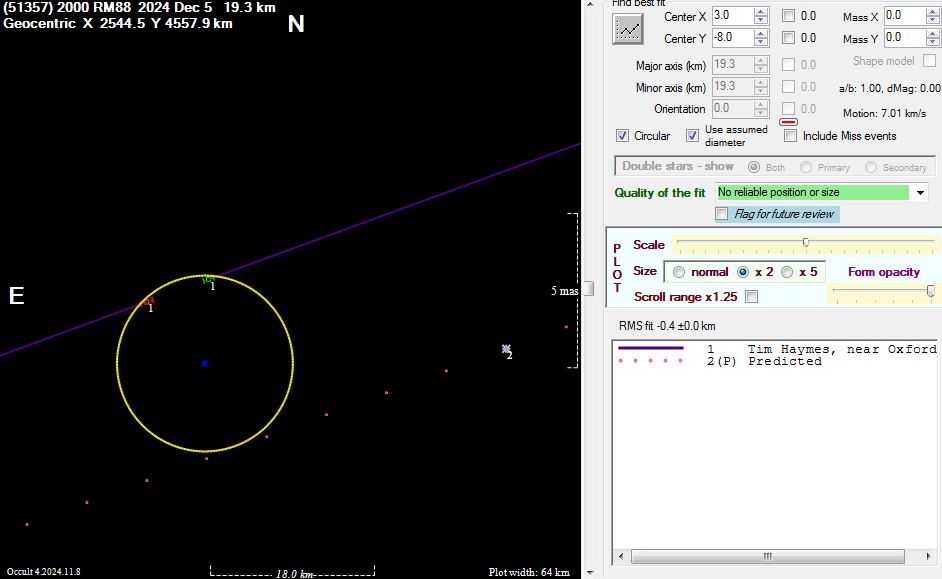Click the blue center dot of the asteroid circle

(205, 363)
